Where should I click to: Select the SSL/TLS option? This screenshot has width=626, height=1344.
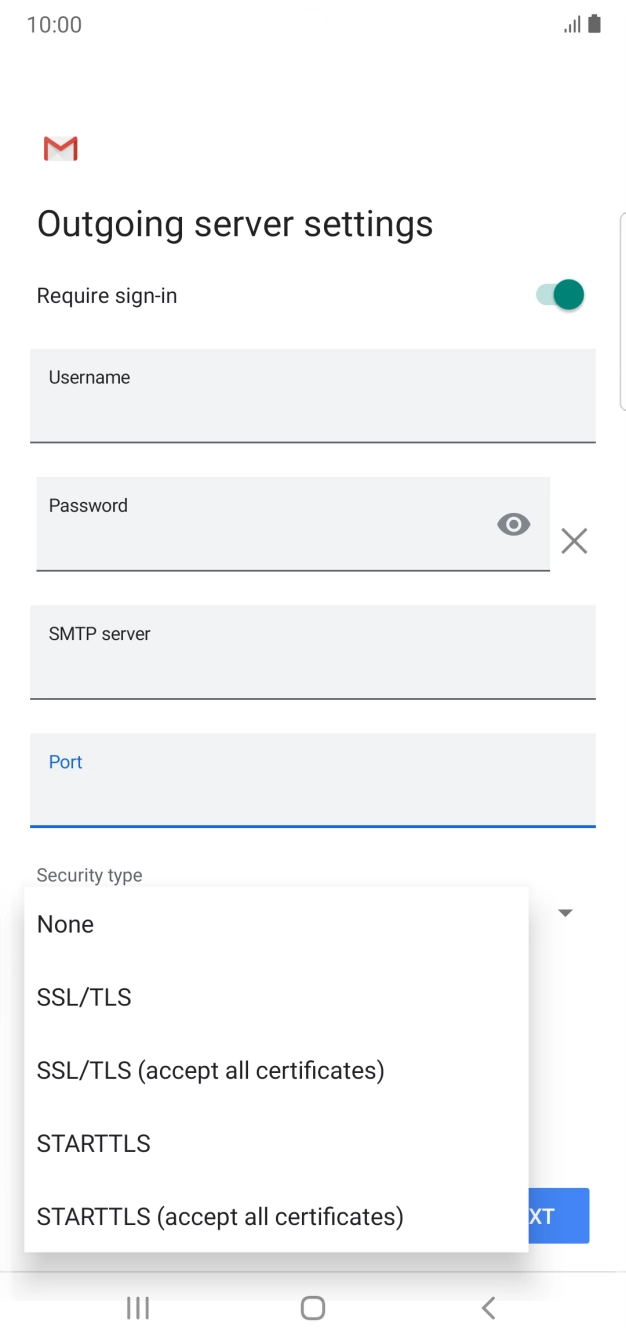(x=84, y=997)
